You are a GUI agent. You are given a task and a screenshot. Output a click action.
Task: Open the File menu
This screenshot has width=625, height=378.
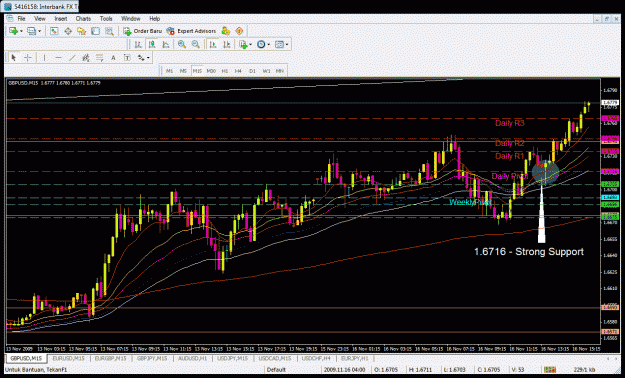[x=21, y=19]
